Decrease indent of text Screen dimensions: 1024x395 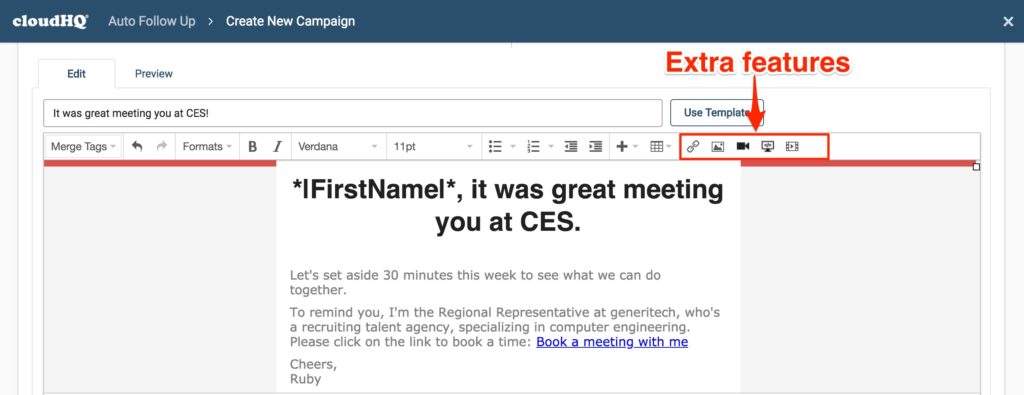[571, 147]
